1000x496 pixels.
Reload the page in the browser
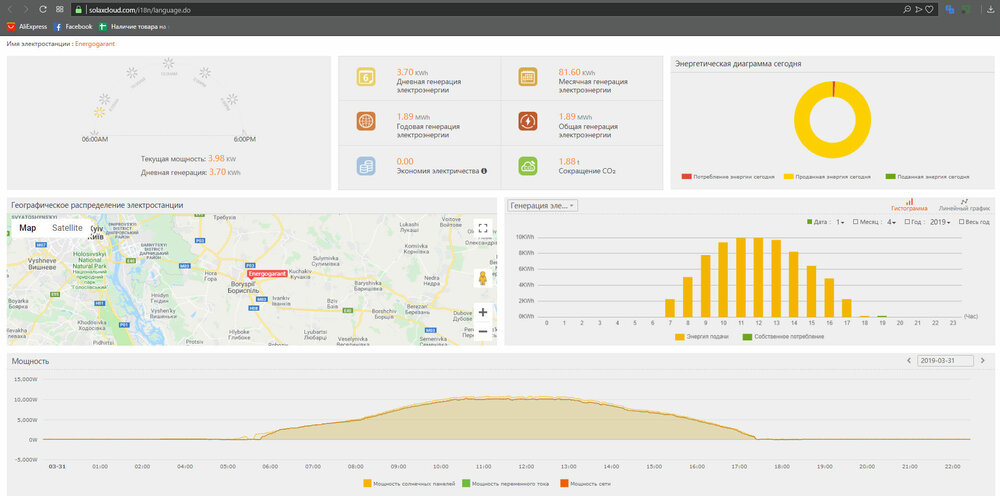43,10
